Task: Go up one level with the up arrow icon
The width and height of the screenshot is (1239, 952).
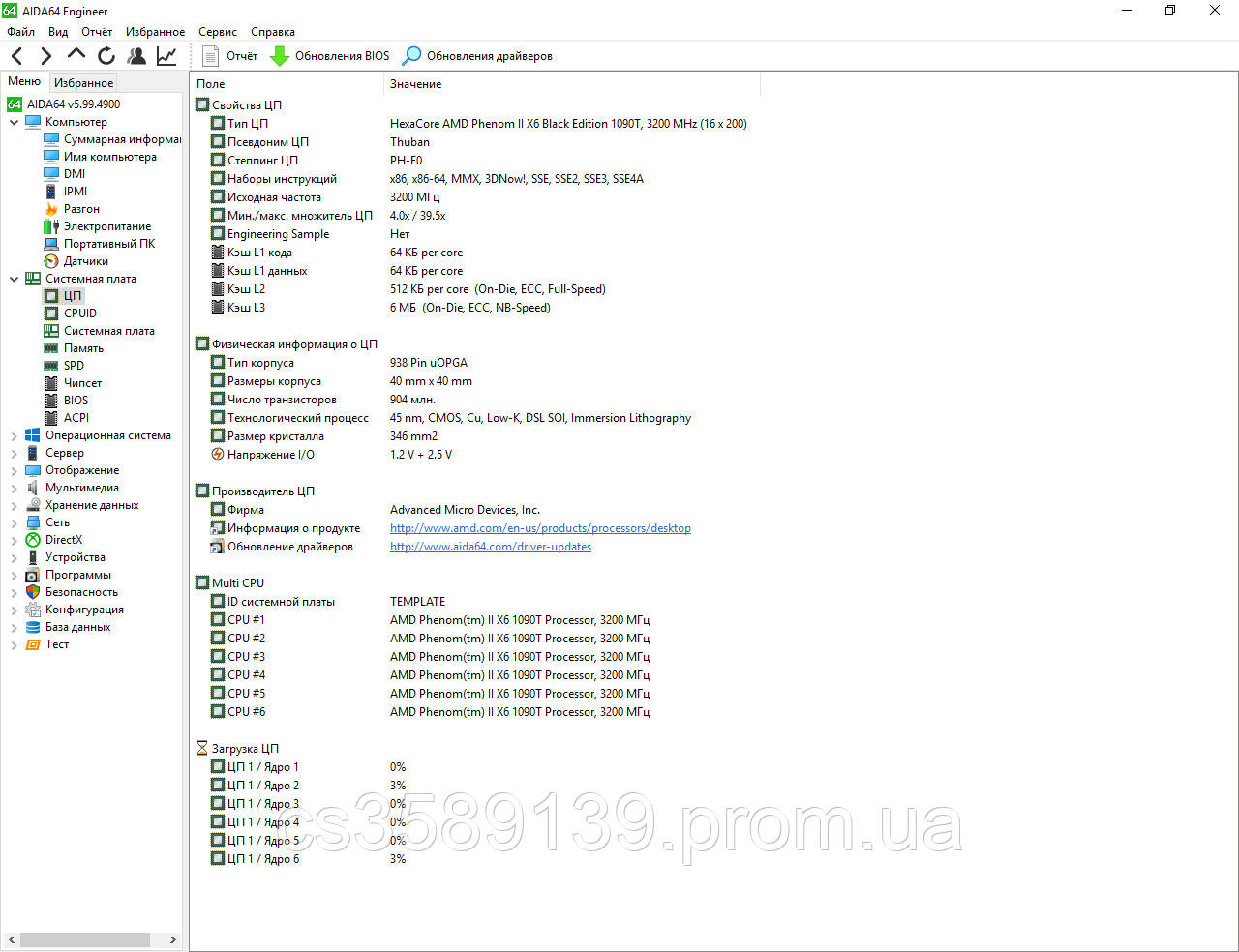Action: tap(76, 54)
